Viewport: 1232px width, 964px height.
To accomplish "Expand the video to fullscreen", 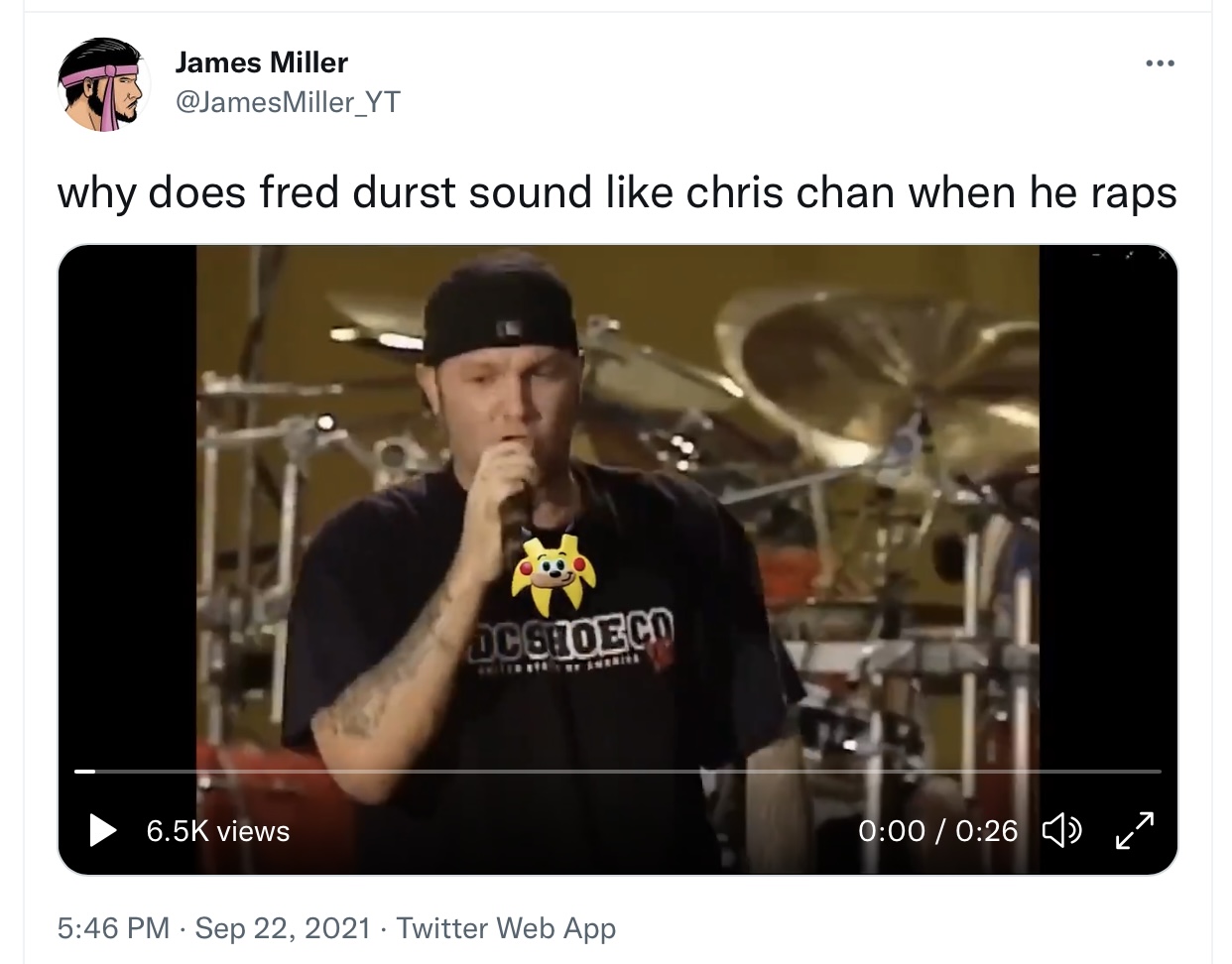I will (x=1136, y=830).
